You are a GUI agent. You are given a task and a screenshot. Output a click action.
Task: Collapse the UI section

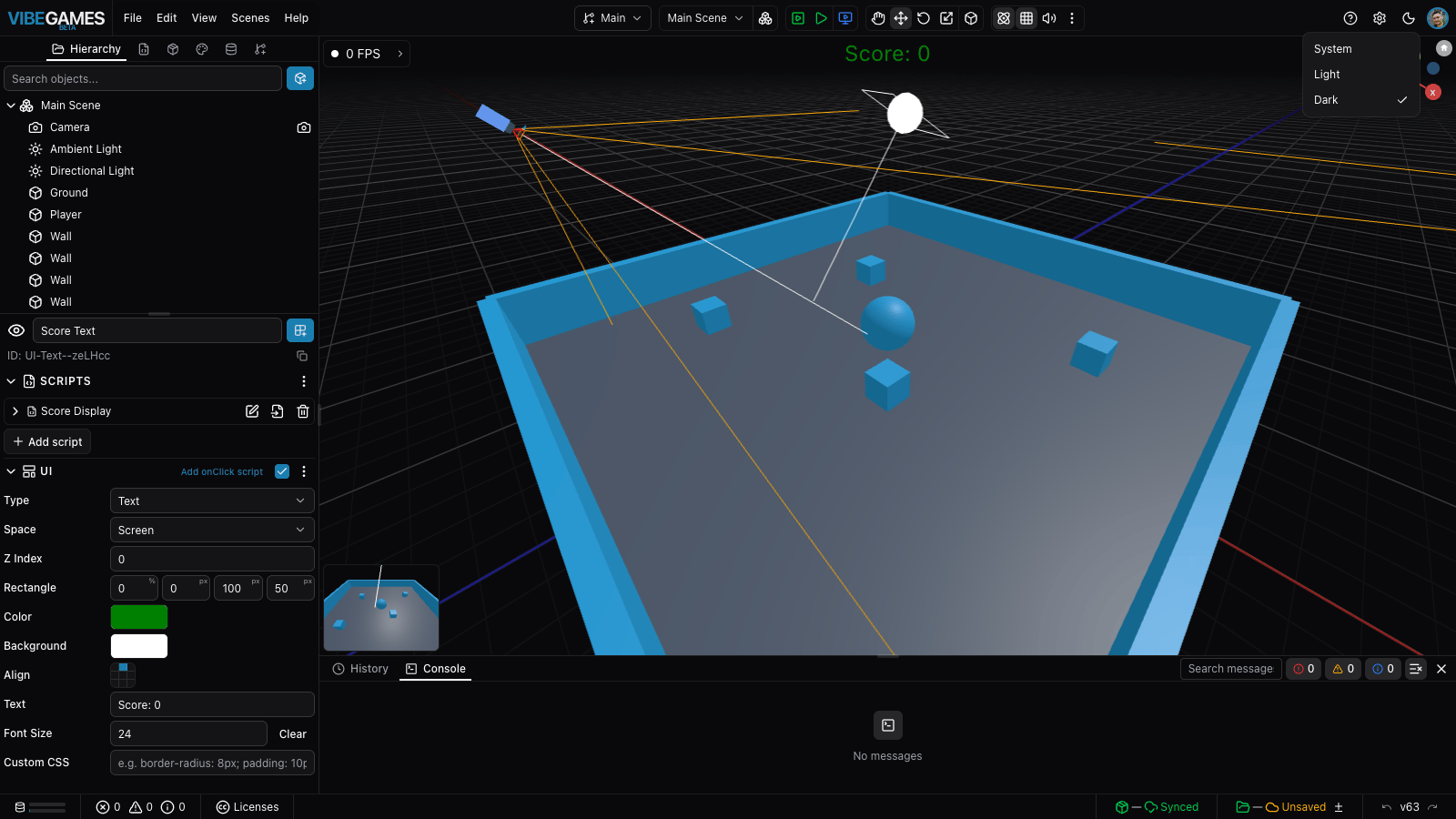[11, 471]
